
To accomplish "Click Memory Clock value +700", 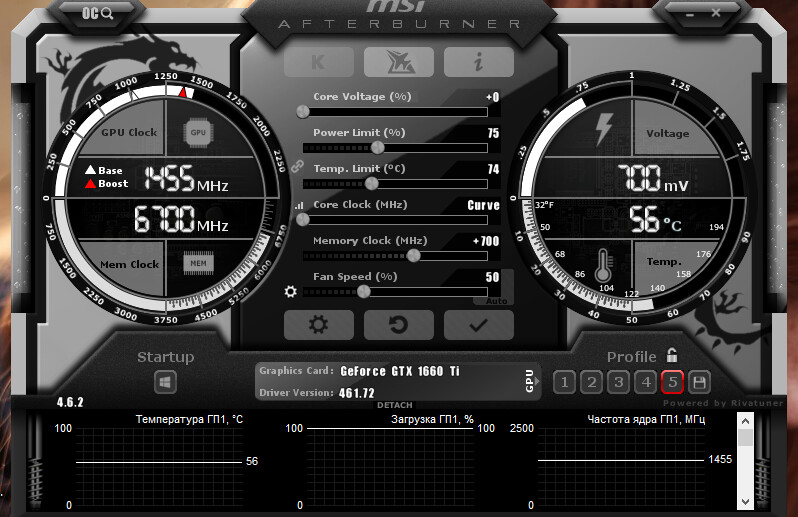I will click(486, 241).
